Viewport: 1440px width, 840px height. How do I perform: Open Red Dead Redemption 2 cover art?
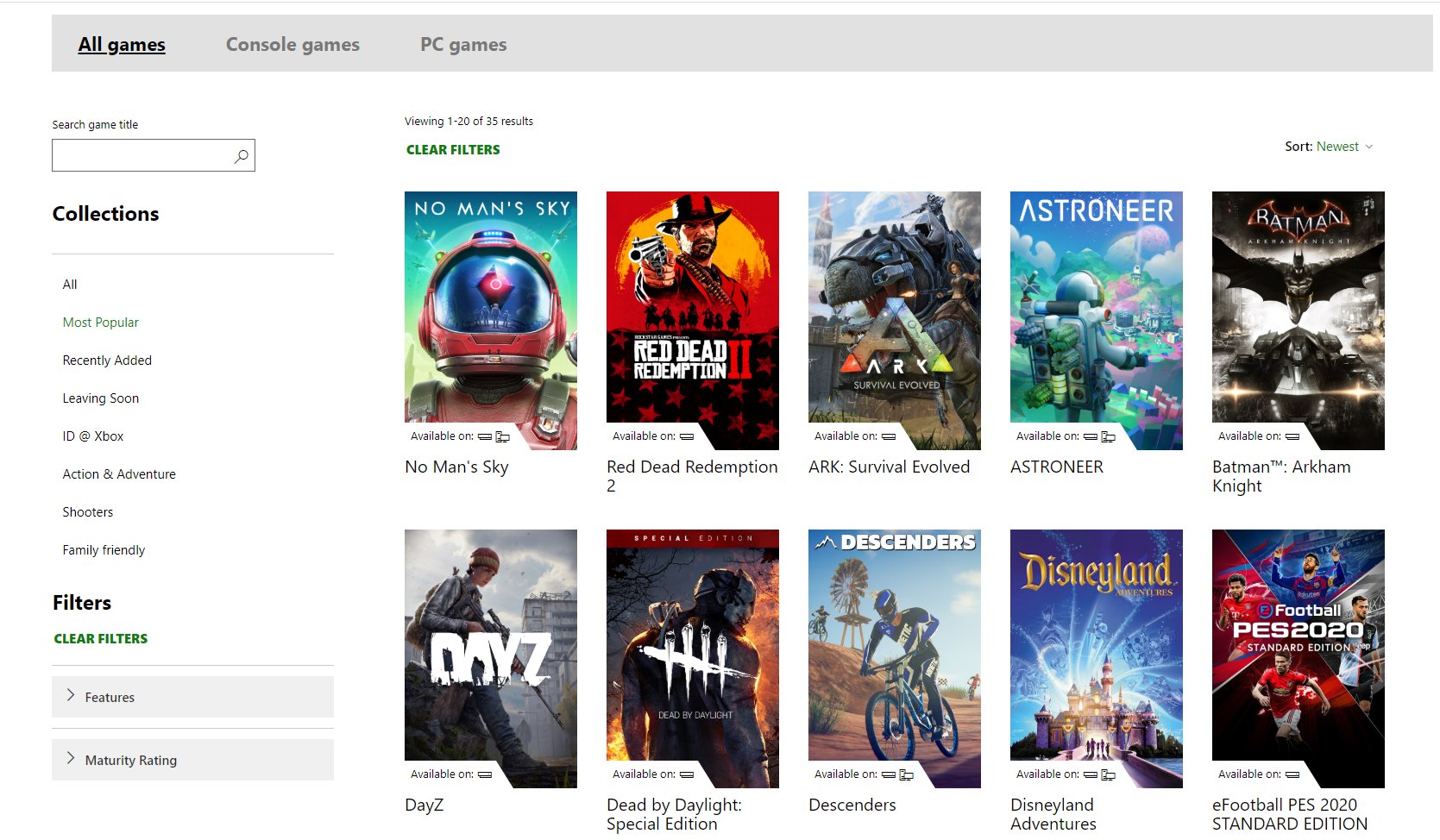click(693, 320)
